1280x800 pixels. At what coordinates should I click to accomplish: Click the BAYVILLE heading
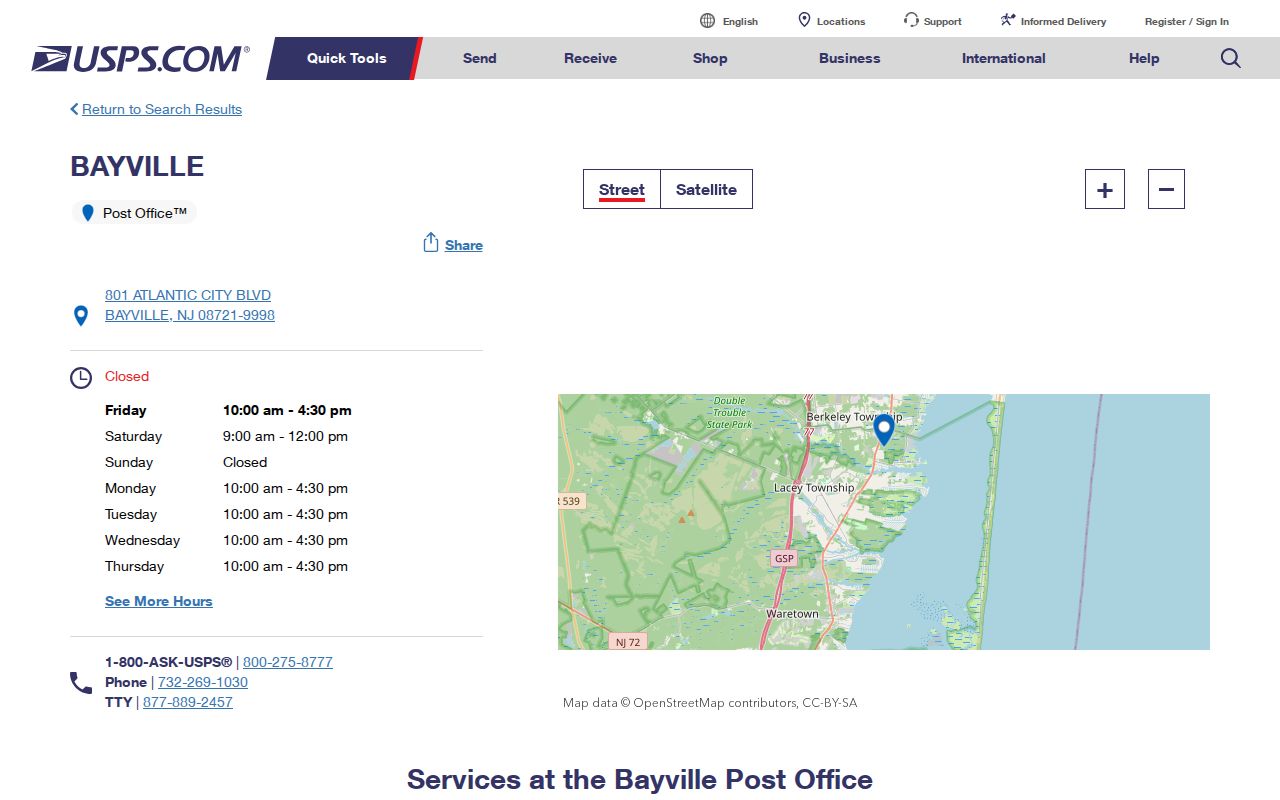click(137, 166)
